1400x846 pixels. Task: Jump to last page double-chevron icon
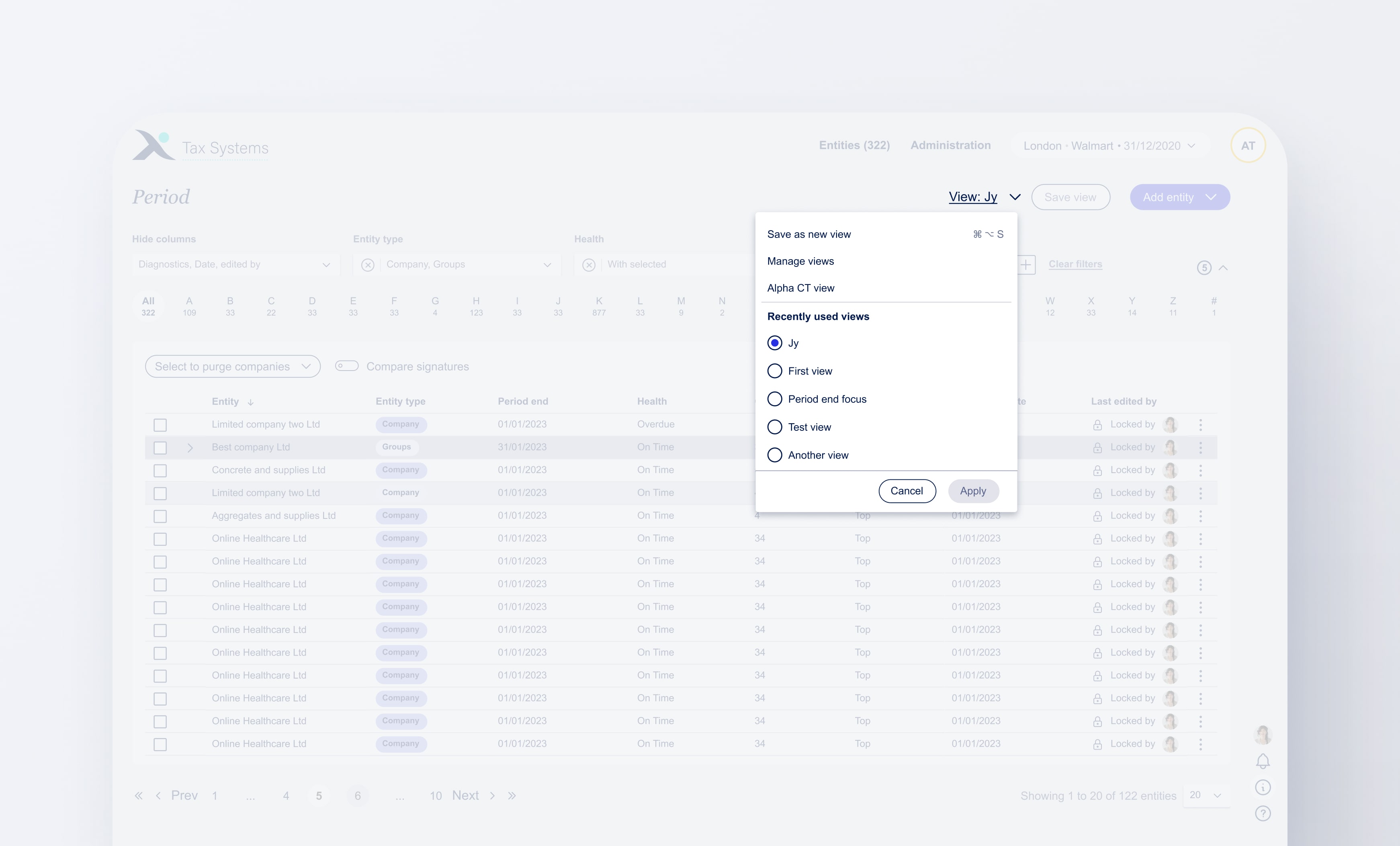(x=512, y=795)
